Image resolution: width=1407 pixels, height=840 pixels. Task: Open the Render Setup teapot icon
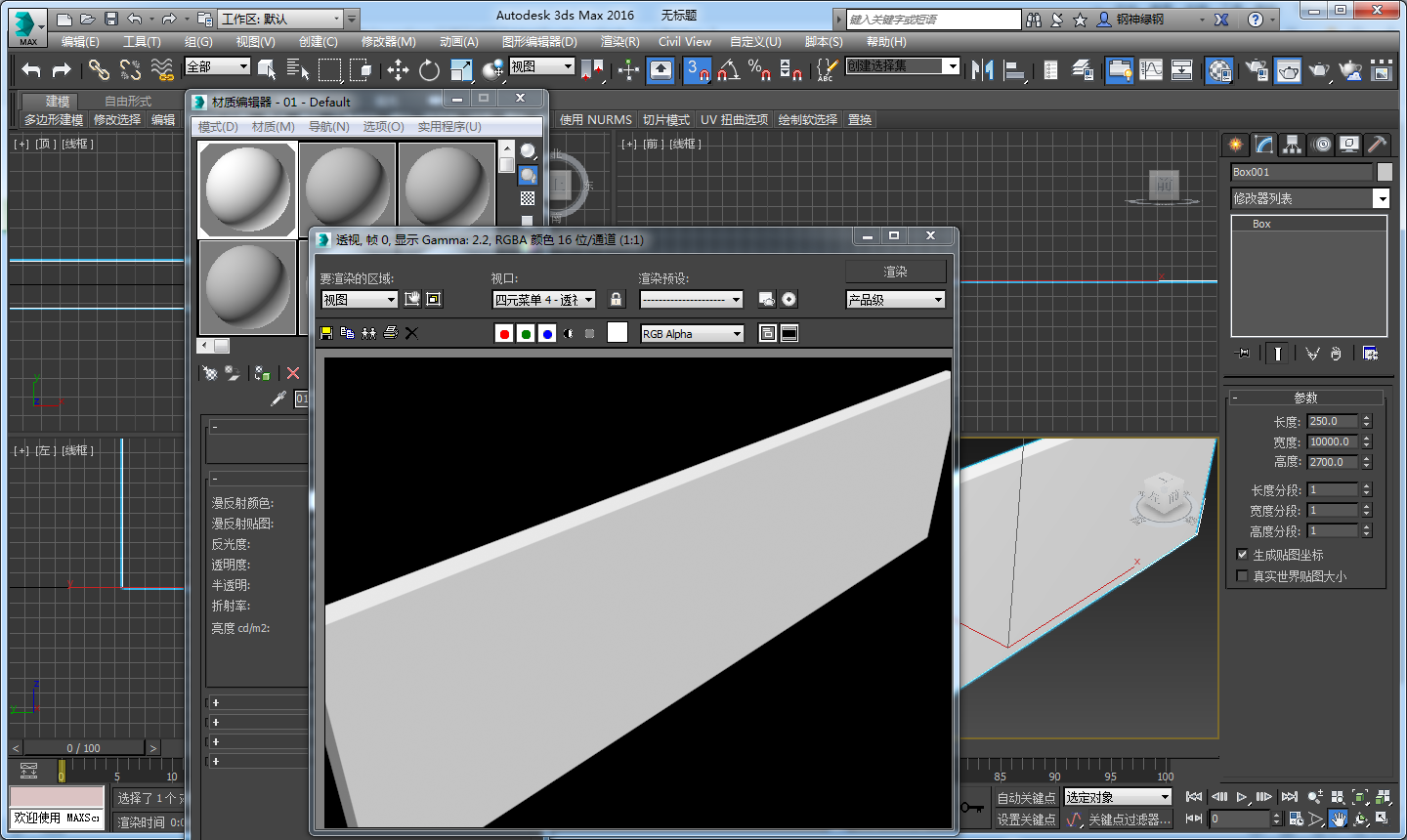1257,69
